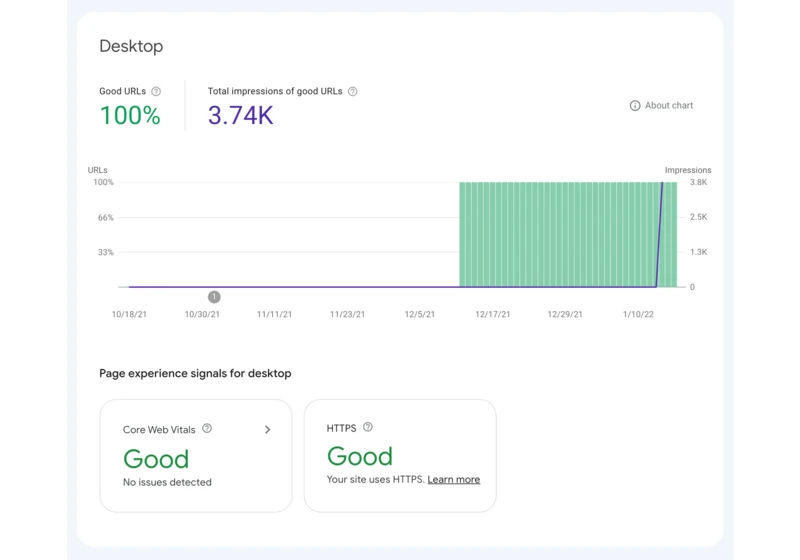This screenshot has height=560, width=800.
Task: Click the Core Web Vitals help icon
Action: pos(207,428)
